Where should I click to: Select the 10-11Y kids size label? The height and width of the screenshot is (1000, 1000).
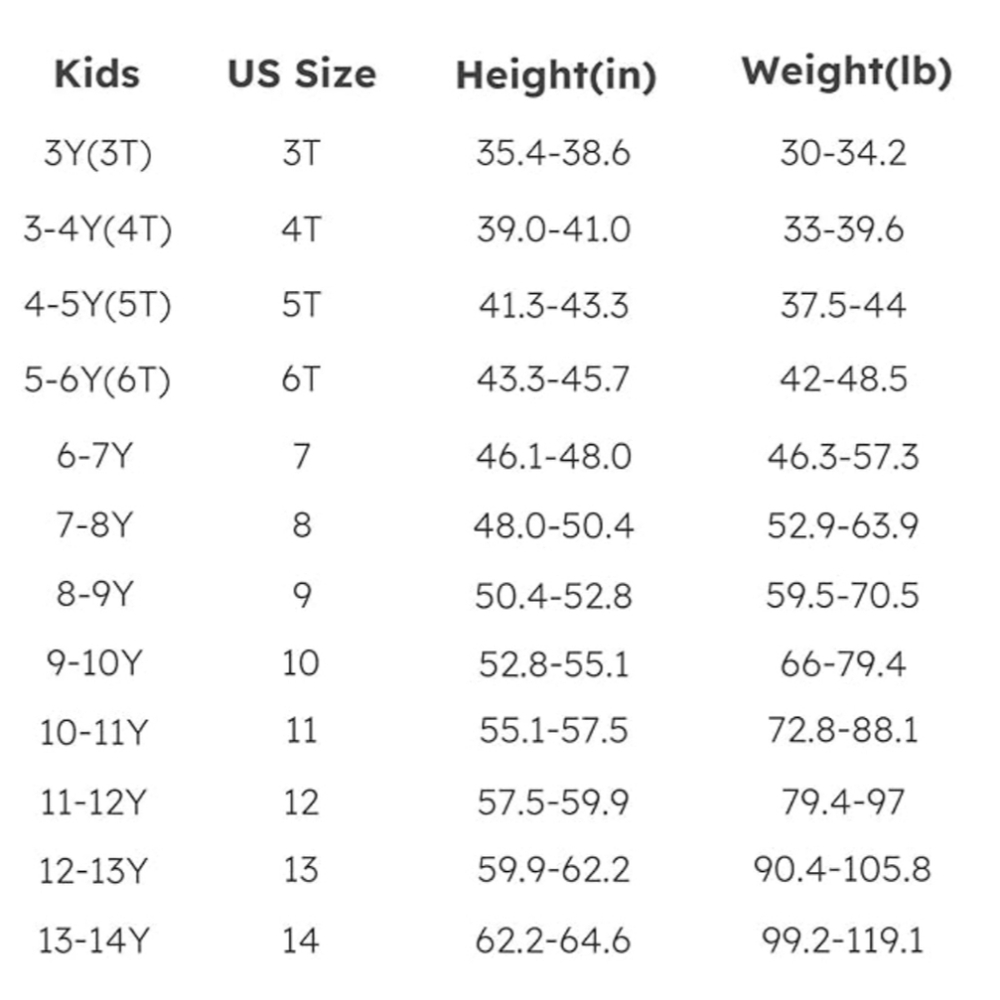tap(94, 732)
